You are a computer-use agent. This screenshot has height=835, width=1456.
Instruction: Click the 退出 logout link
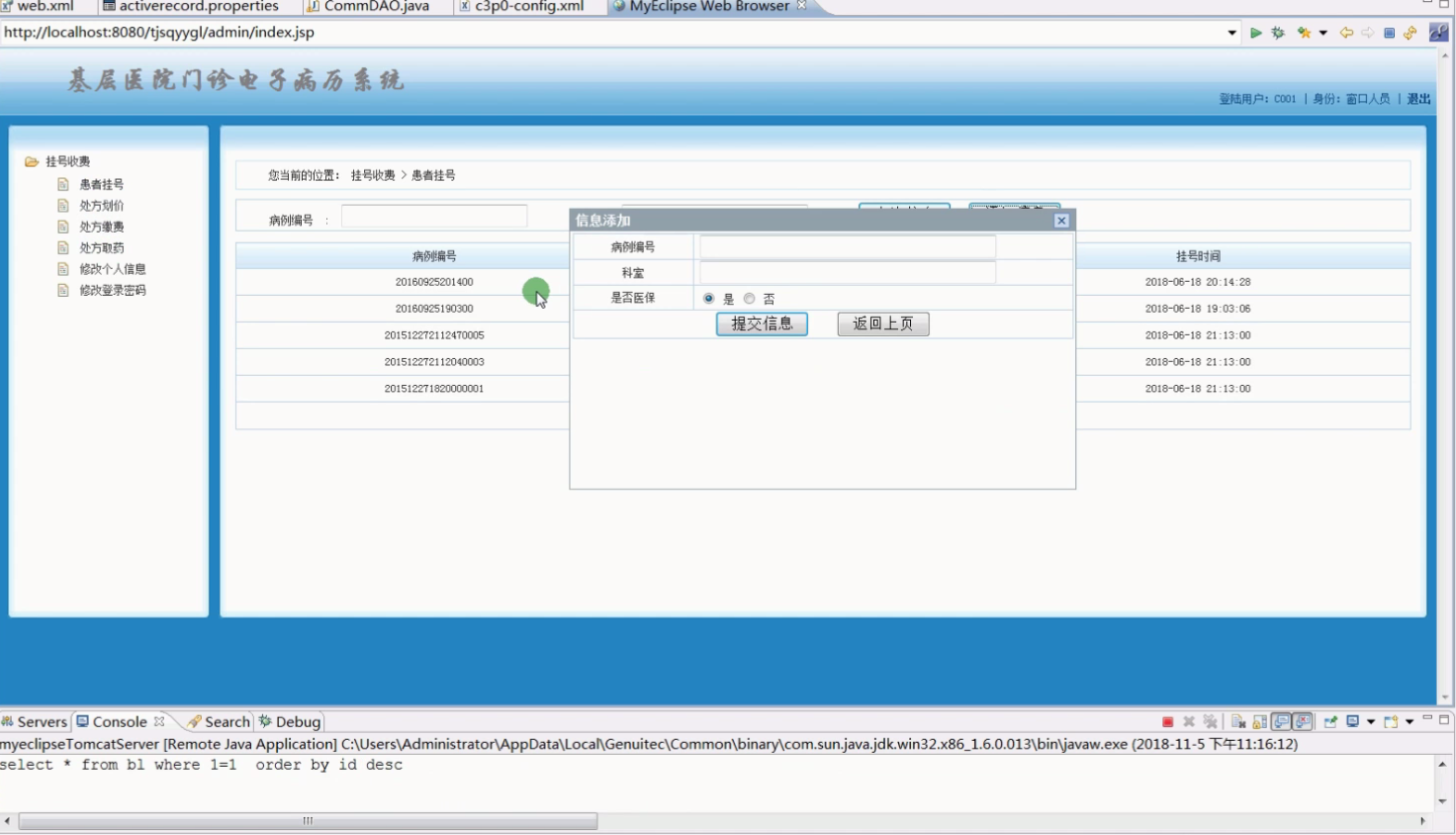[1419, 99]
